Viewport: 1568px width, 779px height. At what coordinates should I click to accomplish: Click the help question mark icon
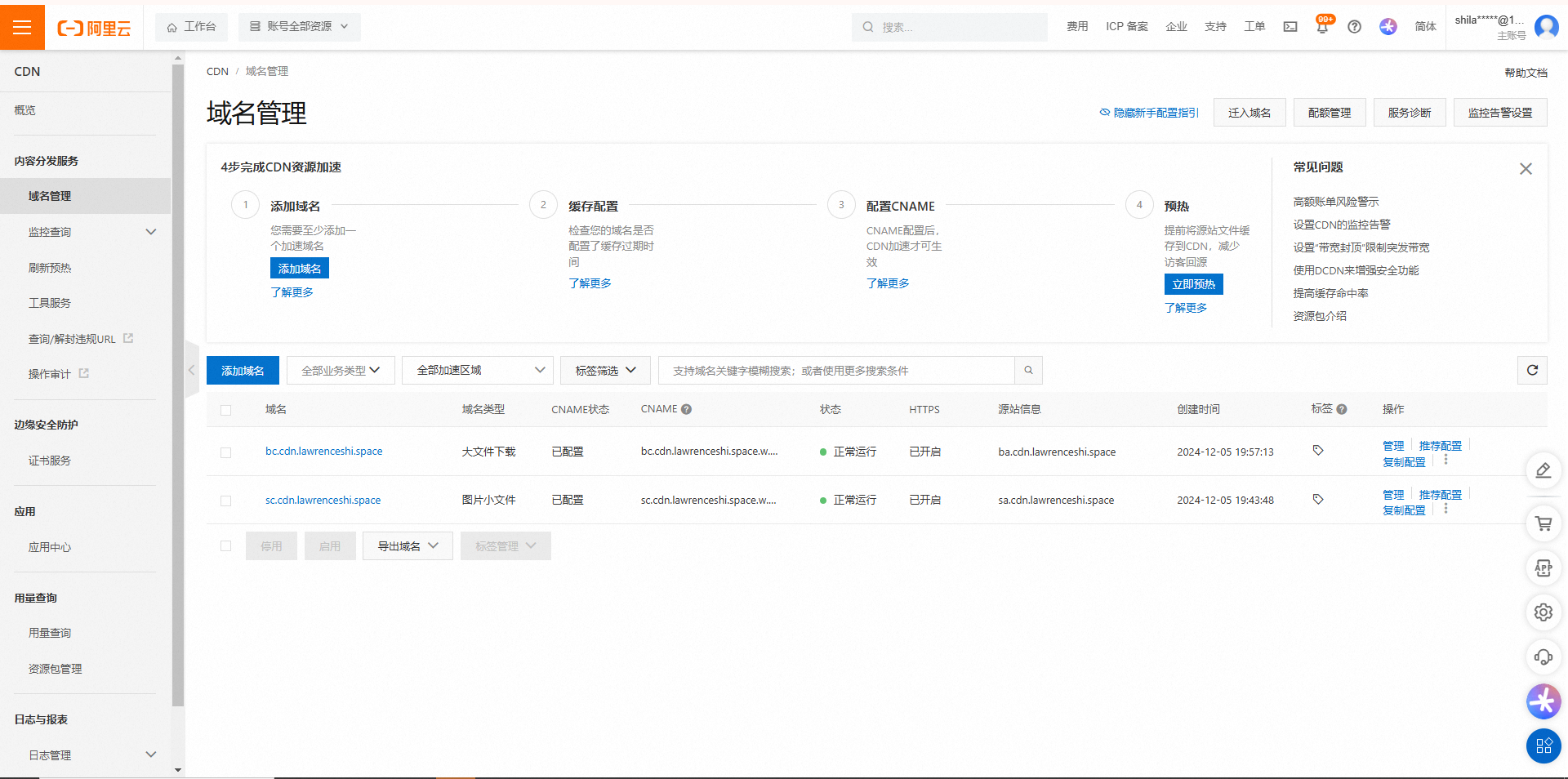(x=1354, y=27)
